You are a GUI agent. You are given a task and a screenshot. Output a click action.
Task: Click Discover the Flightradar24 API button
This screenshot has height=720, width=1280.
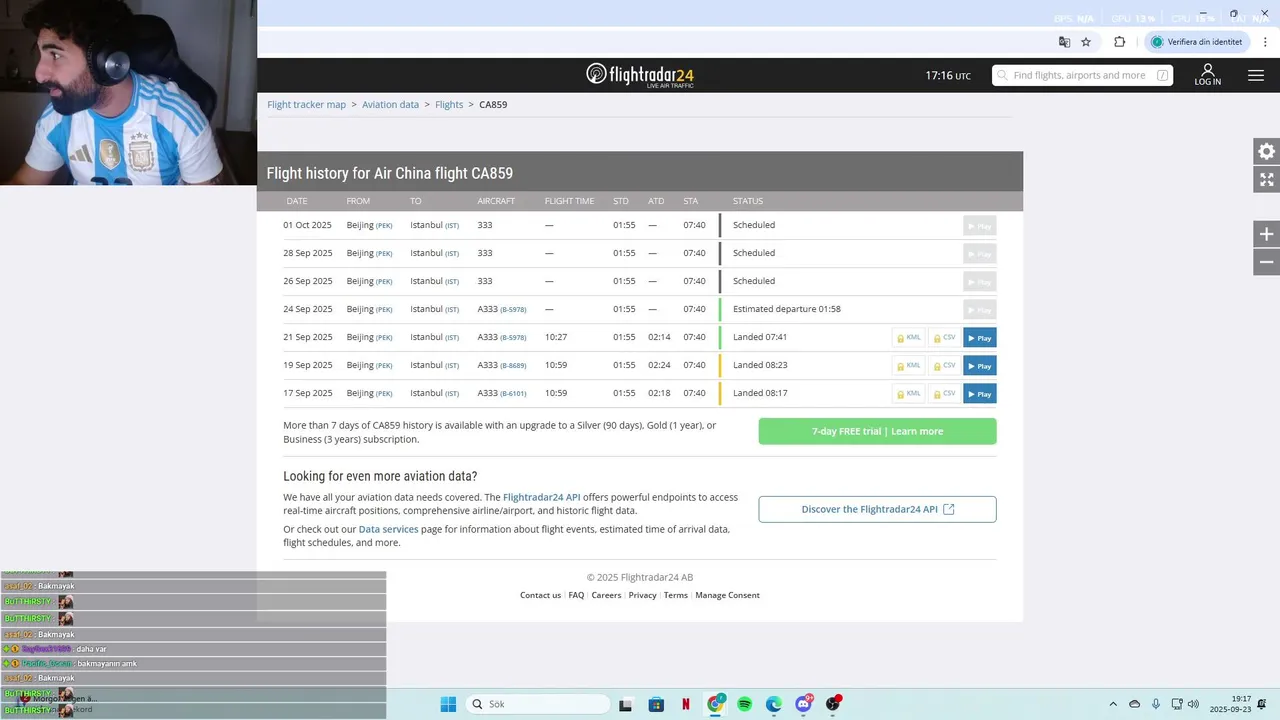(x=877, y=509)
